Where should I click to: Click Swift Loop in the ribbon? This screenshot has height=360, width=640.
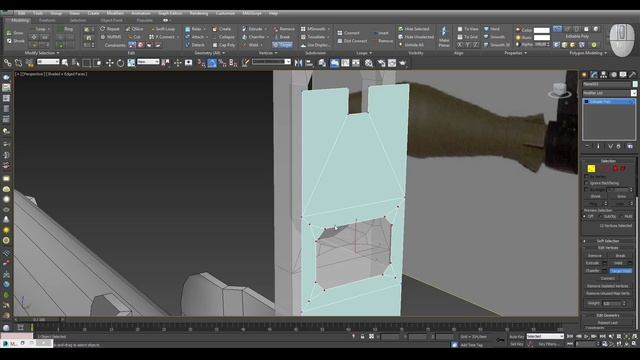163,29
